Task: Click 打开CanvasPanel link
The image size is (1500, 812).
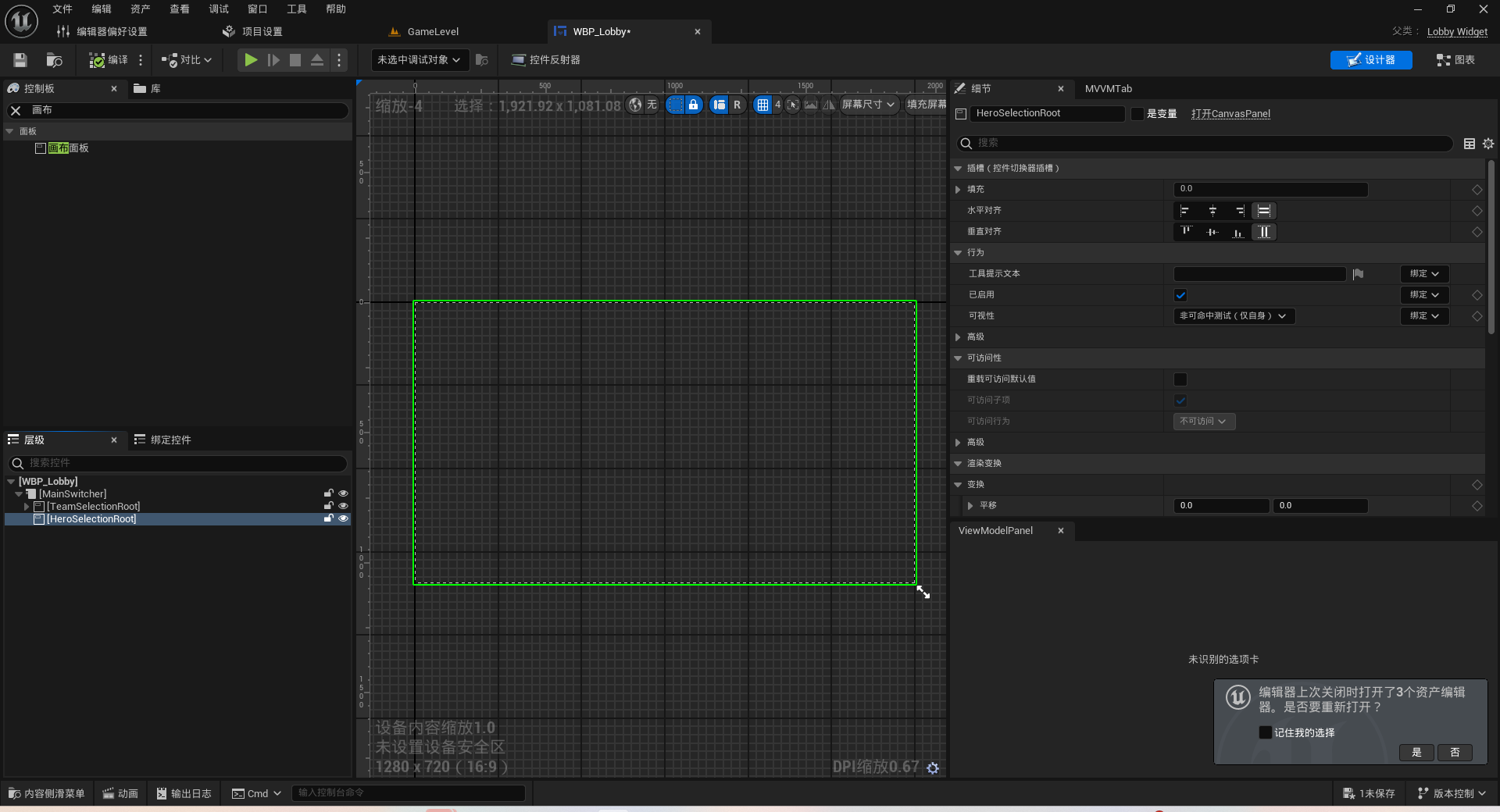Action: pyautogui.click(x=1230, y=114)
